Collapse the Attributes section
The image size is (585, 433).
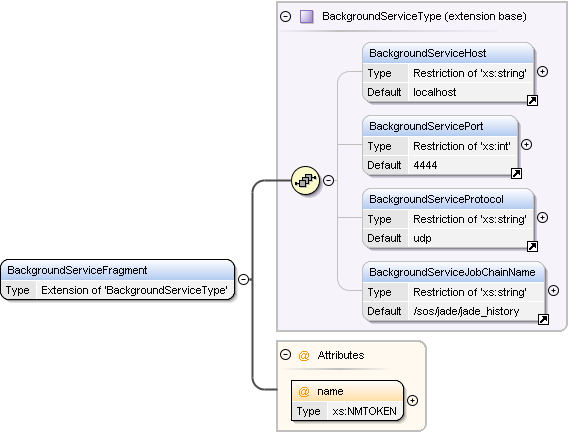click(285, 354)
